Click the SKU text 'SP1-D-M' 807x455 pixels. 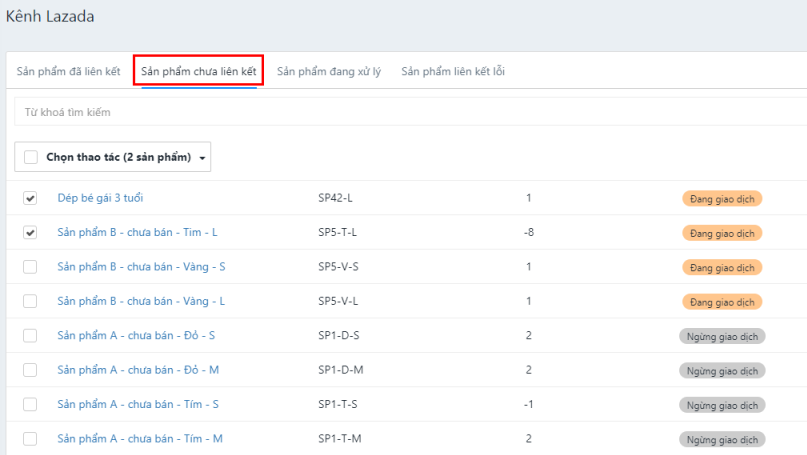(x=341, y=370)
